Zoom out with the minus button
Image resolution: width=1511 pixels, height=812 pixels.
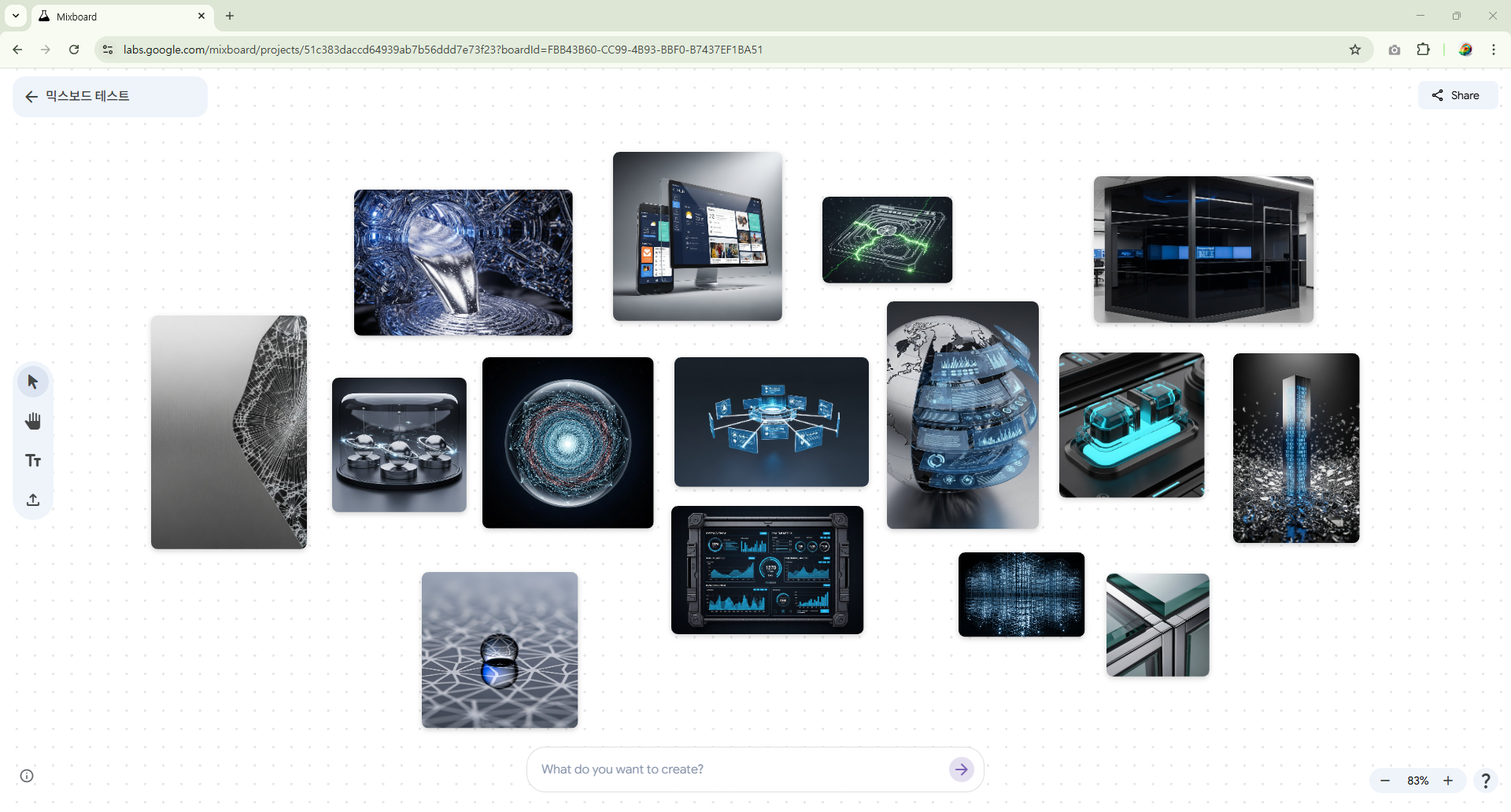pos(1385,781)
